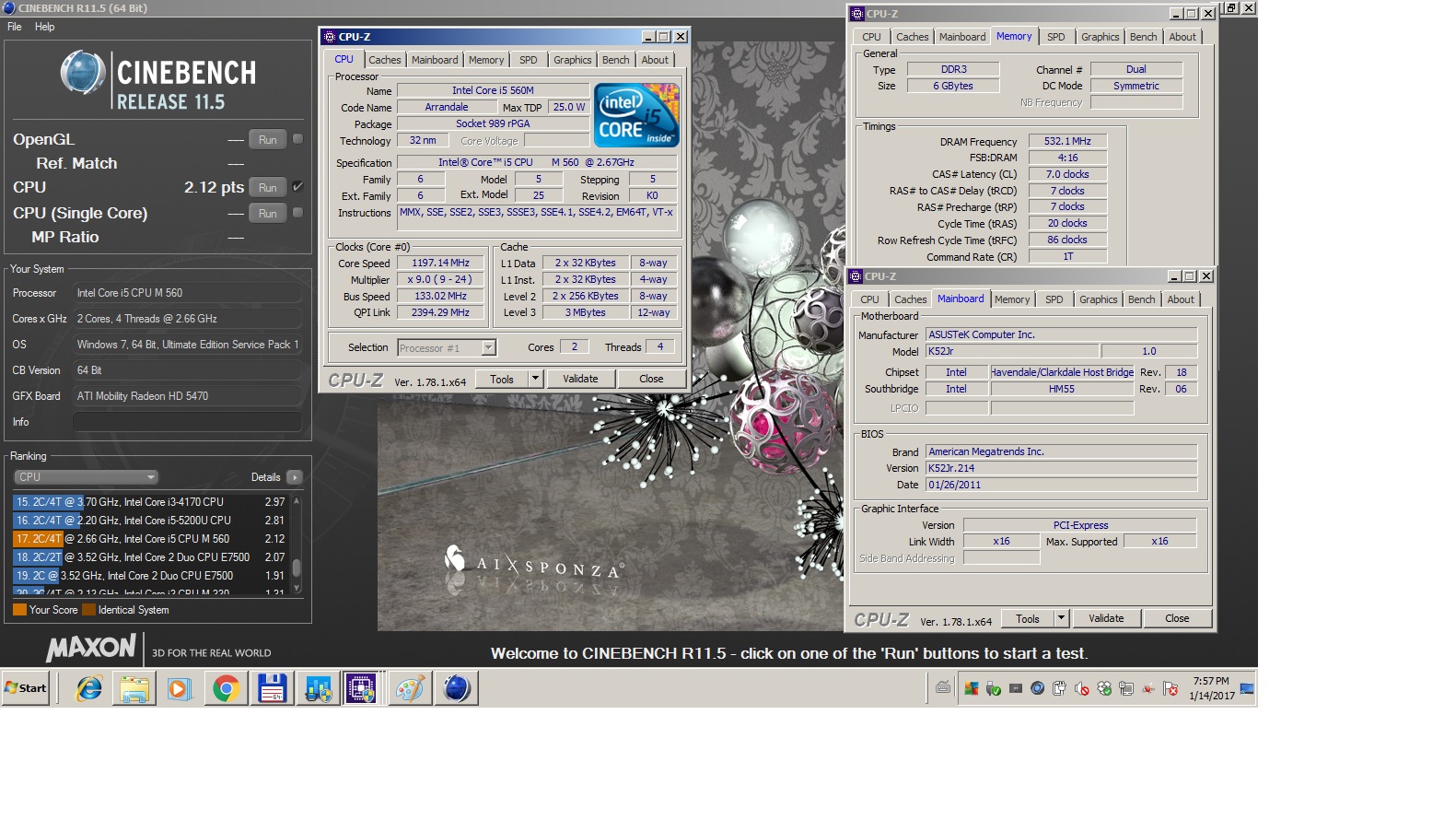Open the Paint palette icon in taskbar
The width and height of the screenshot is (1456, 820).
pos(410,688)
